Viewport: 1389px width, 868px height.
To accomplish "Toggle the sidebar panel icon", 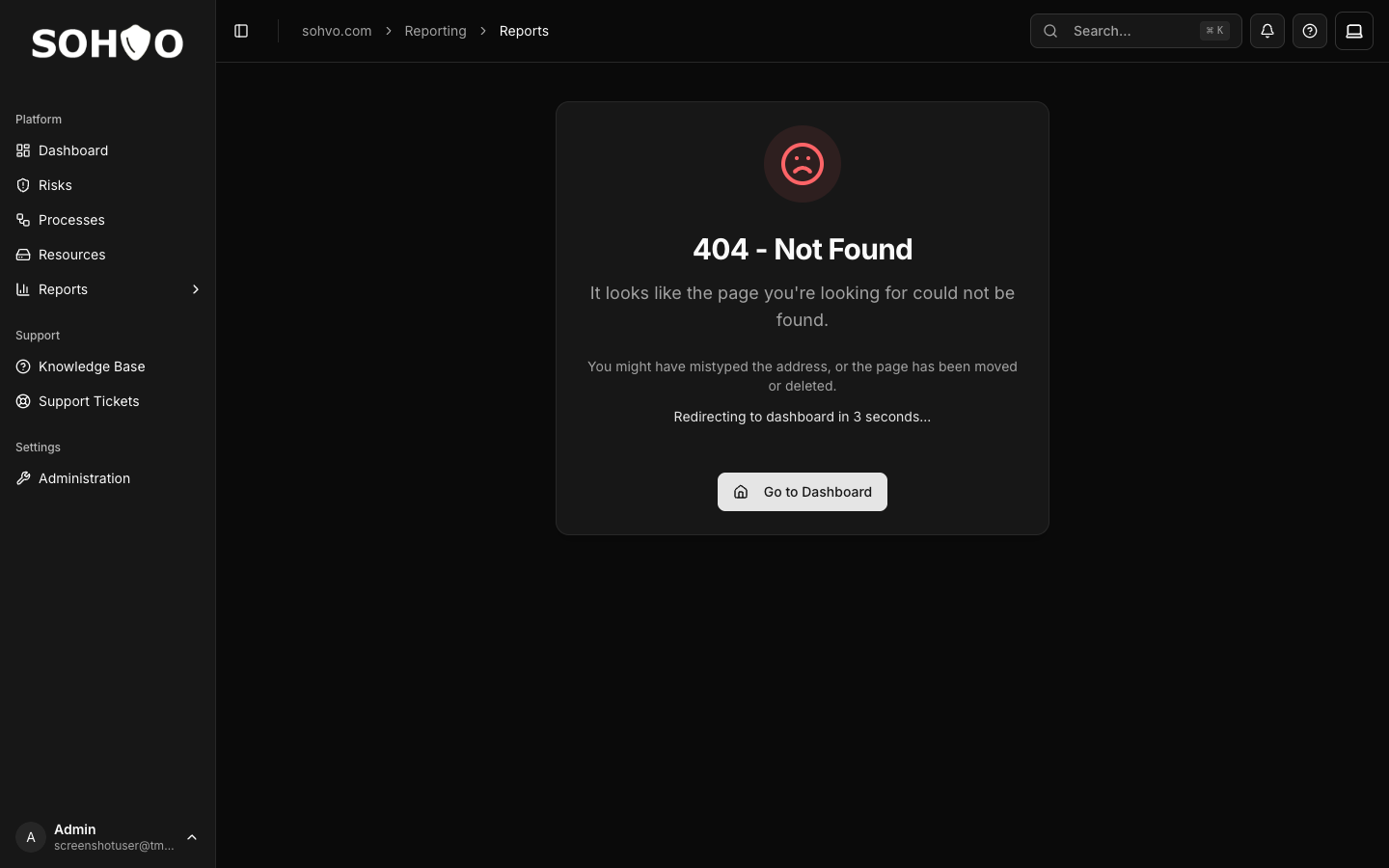I will 241,31.
